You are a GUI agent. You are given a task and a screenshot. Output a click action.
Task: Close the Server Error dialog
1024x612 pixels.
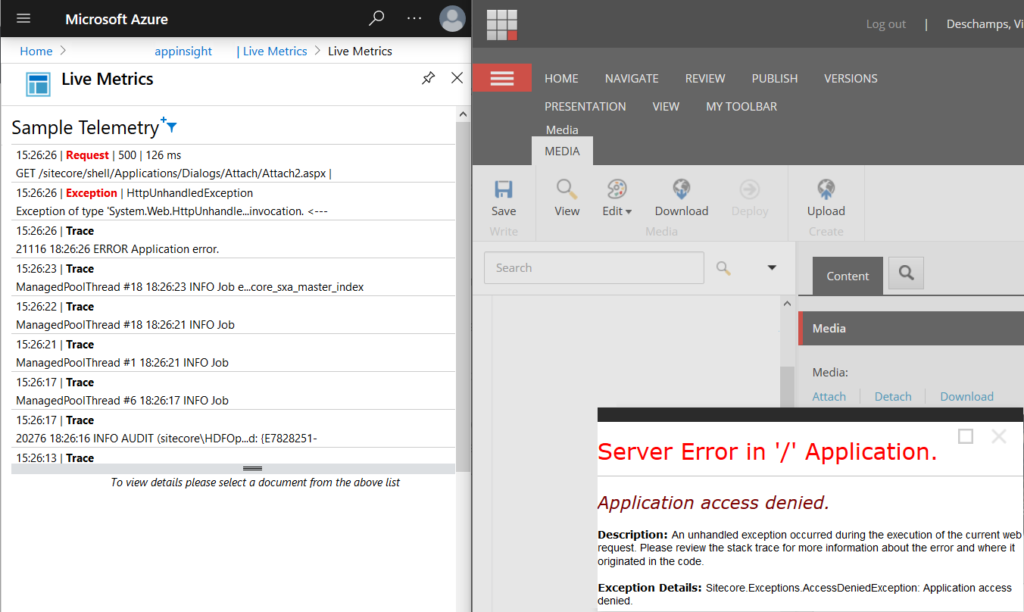999,436
